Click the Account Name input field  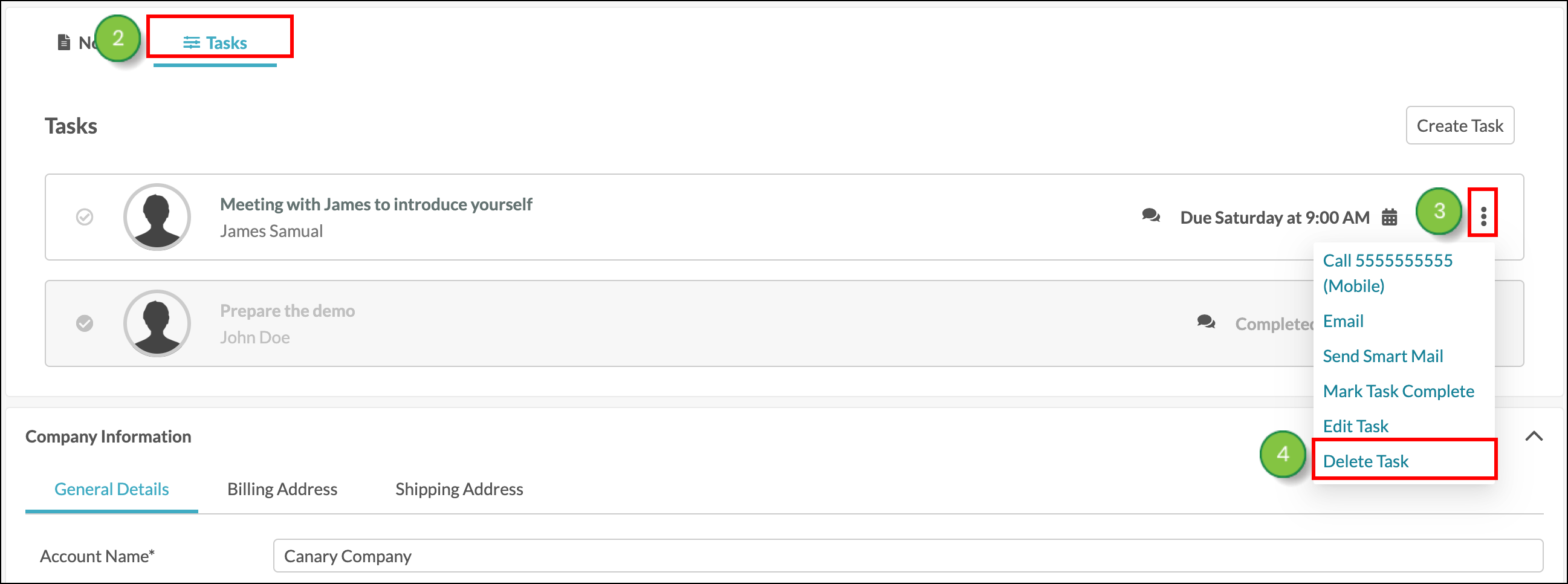pos(907,556)
